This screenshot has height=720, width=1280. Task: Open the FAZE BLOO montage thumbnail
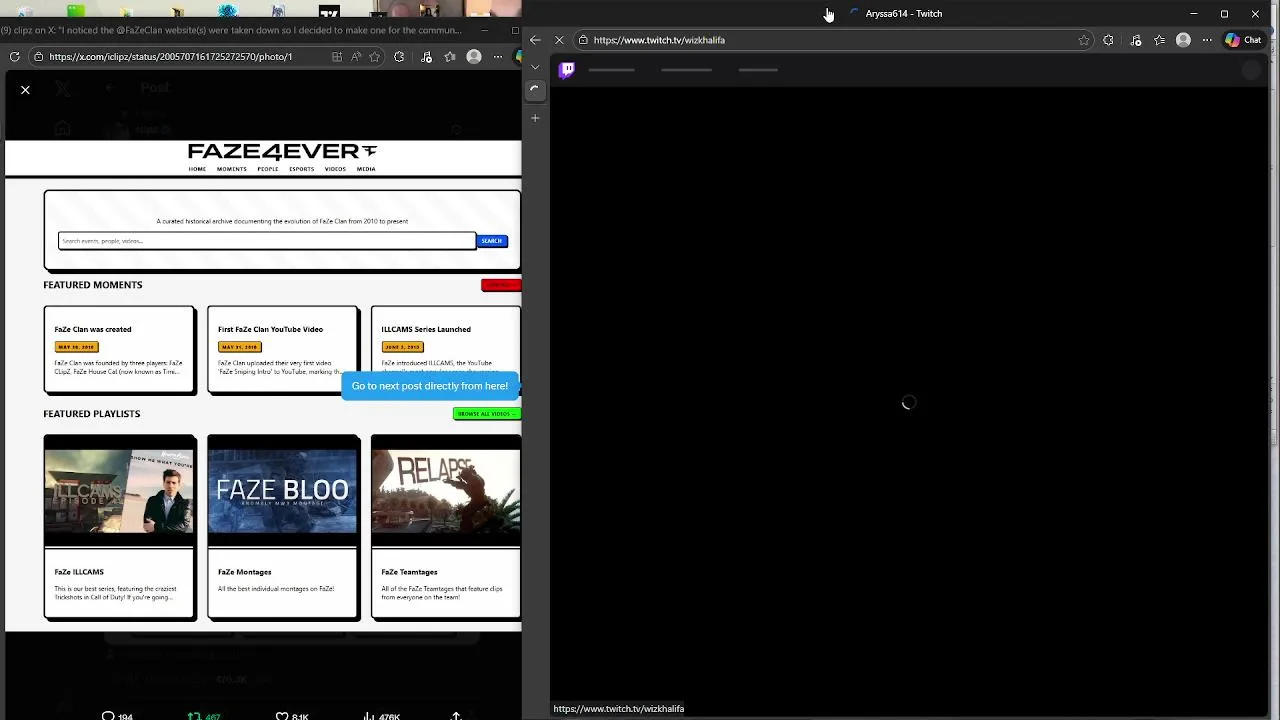(283, 491)
